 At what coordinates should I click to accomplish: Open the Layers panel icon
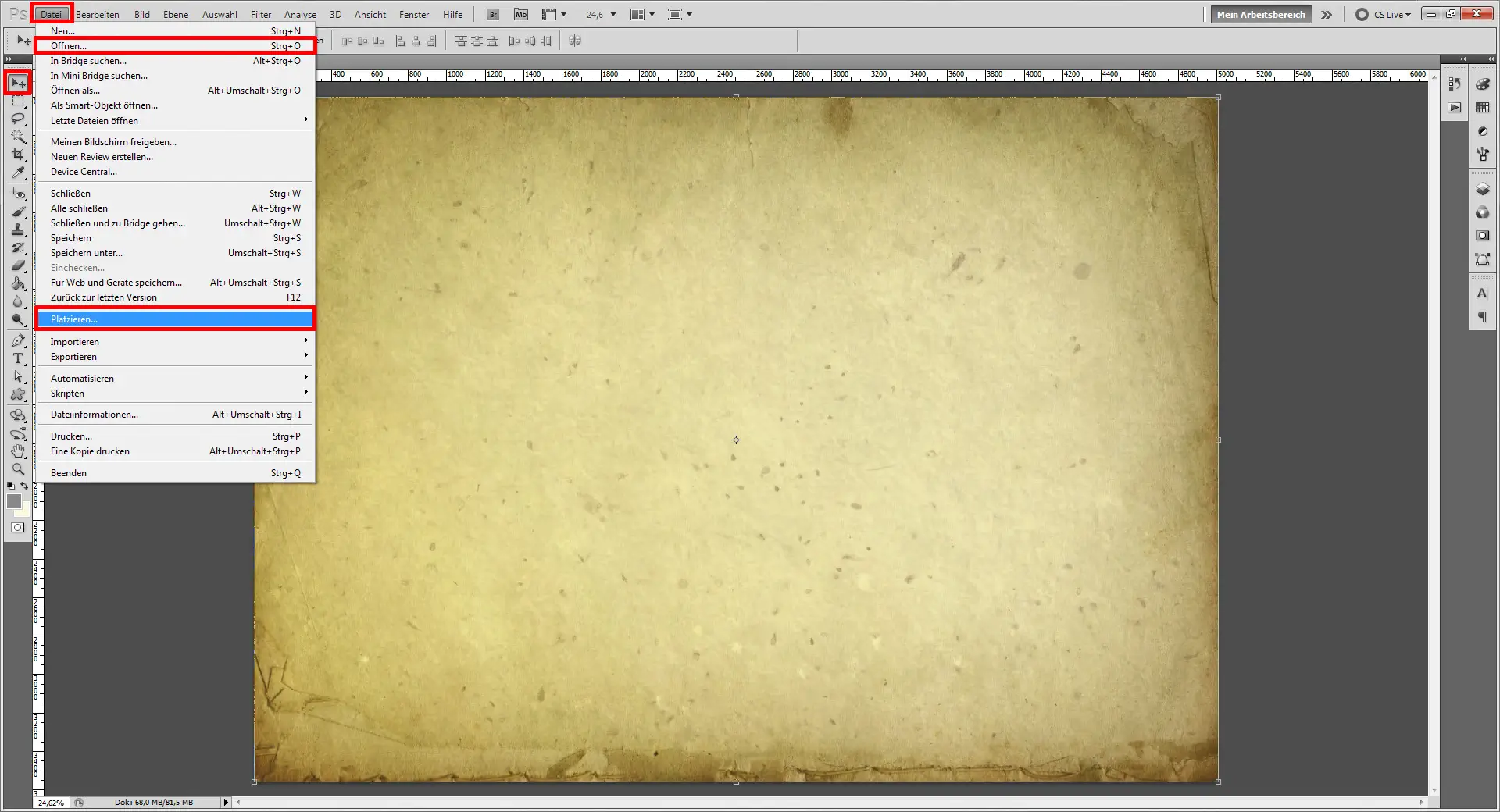pyautogui.click(x=1482, y=190)
